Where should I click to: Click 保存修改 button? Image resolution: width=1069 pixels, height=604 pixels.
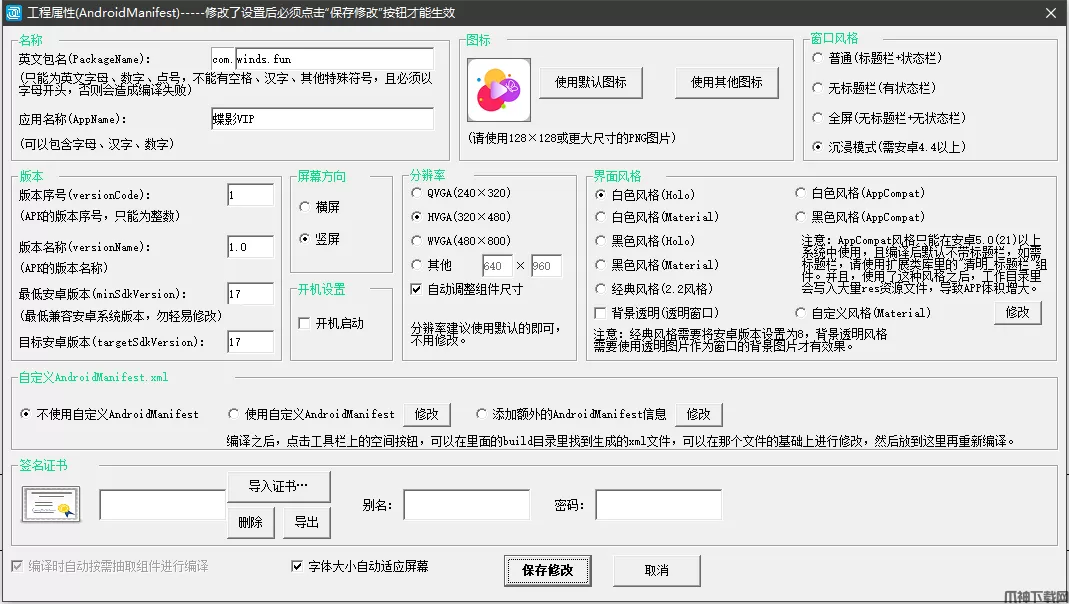point(547,571)
